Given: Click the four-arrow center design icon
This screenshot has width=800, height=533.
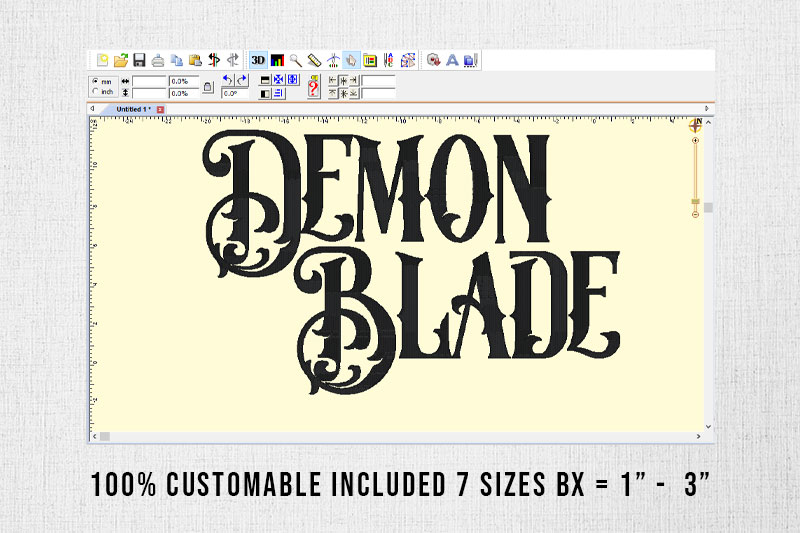Looking at the screenshot, I should tap(279, 80).
